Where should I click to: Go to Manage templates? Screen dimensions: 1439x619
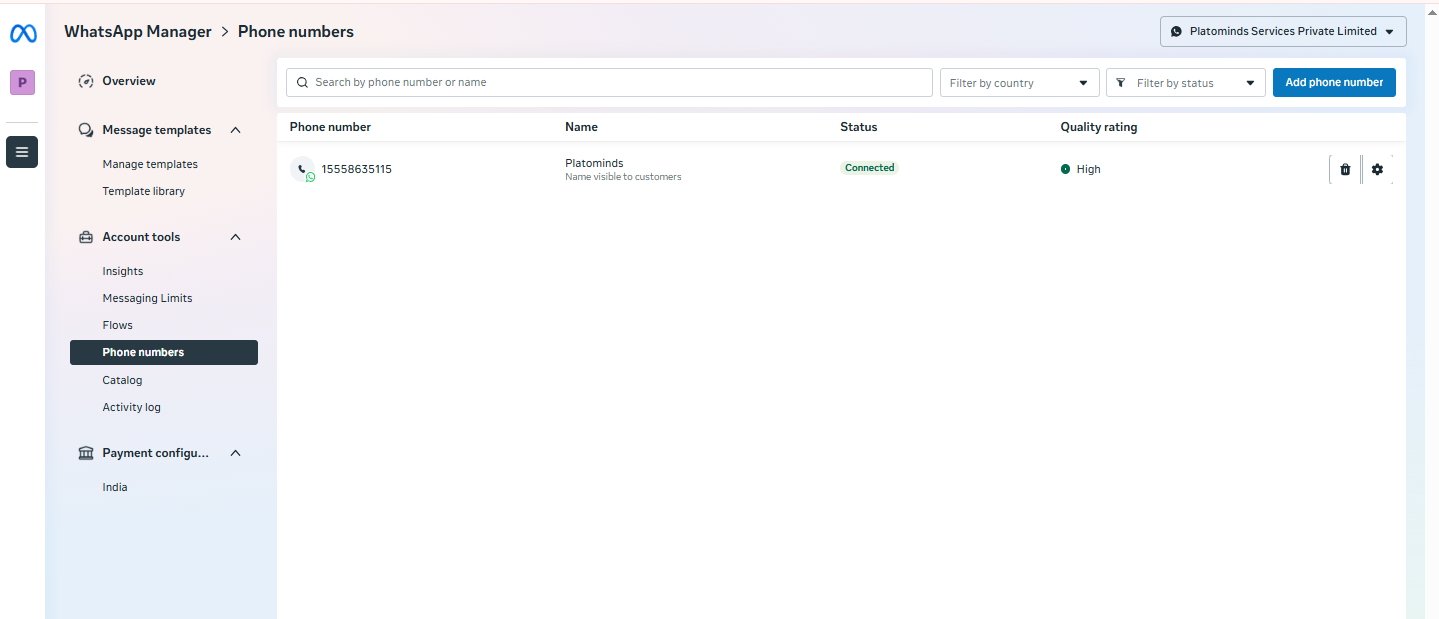coord(150,164)
